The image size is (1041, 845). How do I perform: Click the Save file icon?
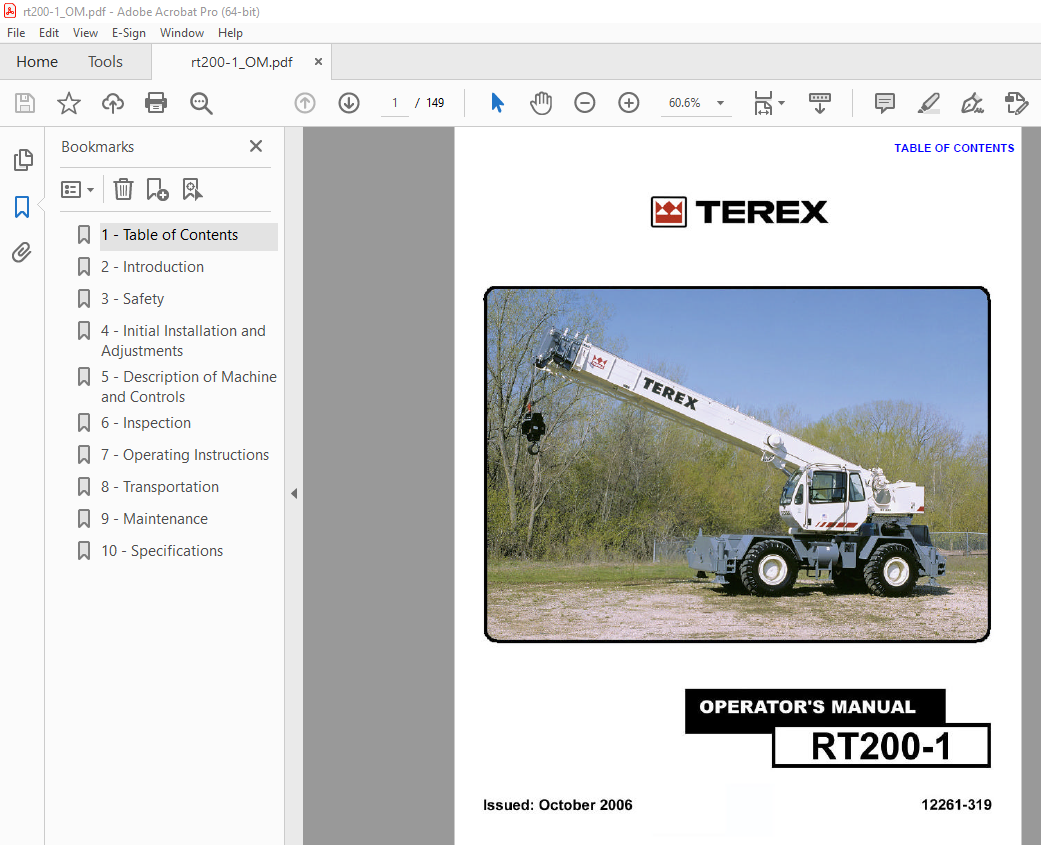pyautogui.click(x=25, y=103)
